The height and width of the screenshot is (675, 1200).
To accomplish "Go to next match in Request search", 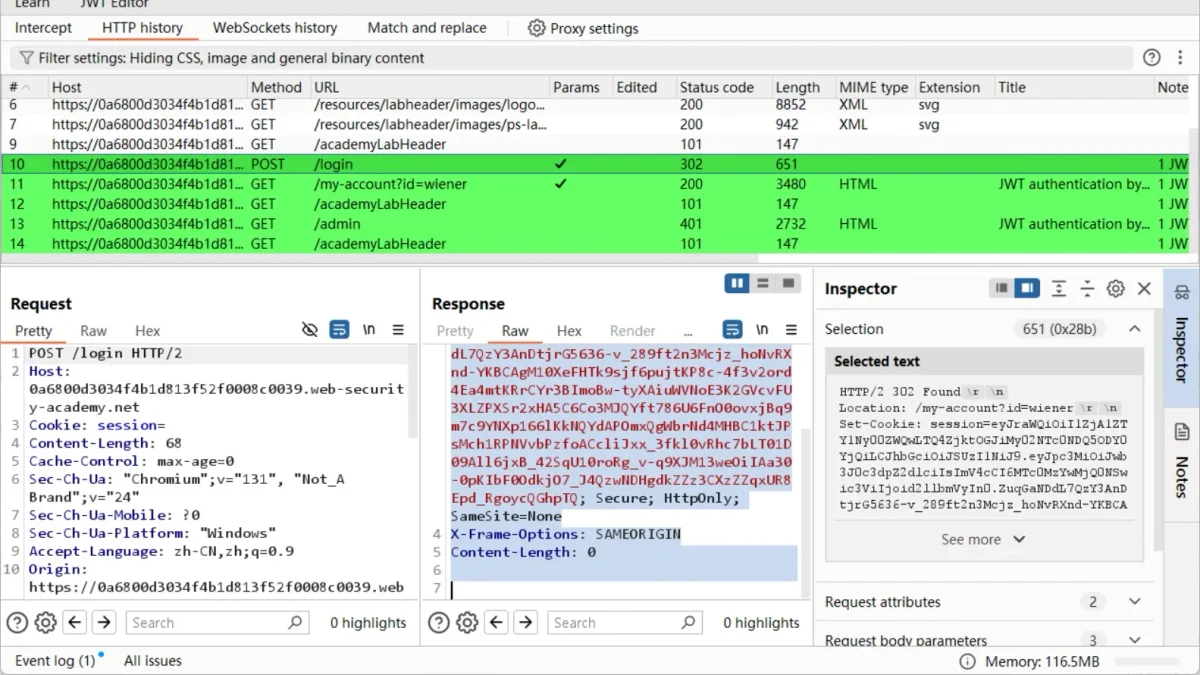I will (x=104, y=623).
